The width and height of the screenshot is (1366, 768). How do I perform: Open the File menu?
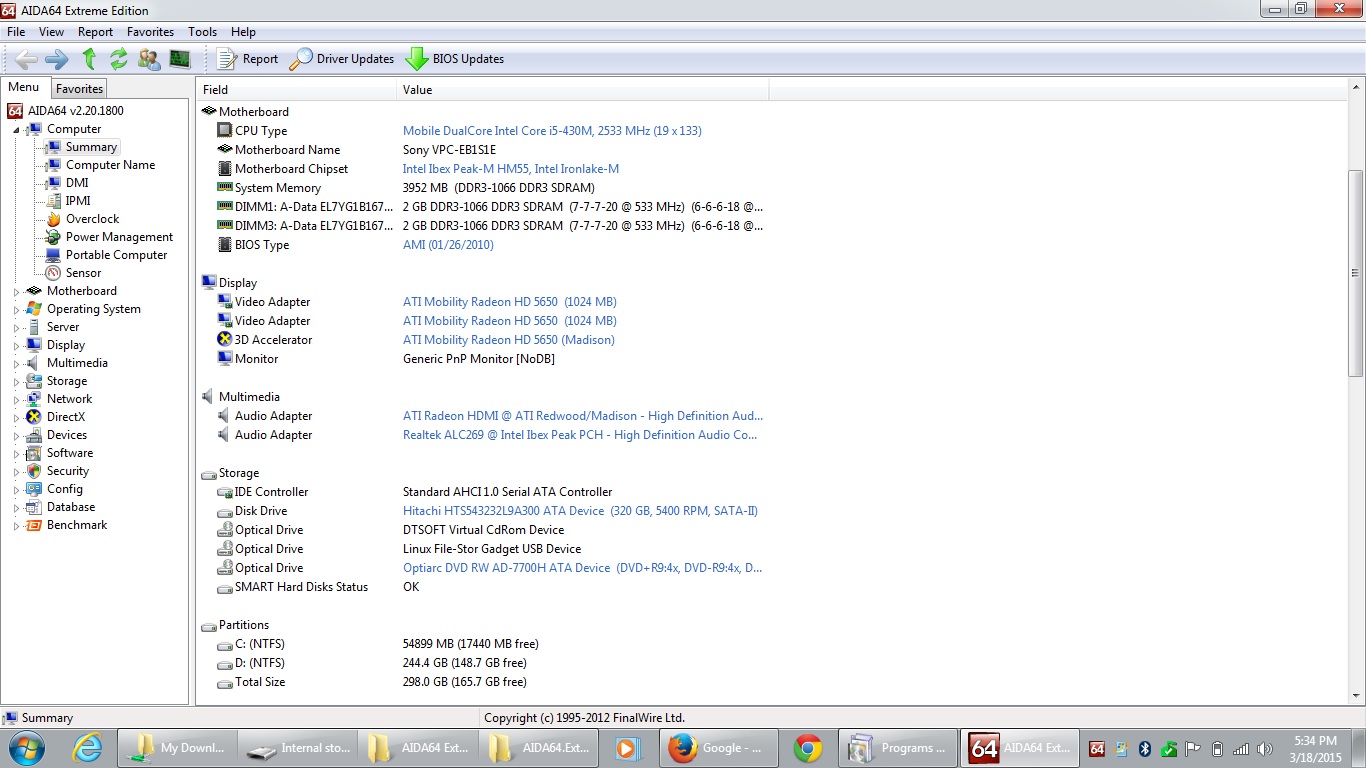[16, 32]
